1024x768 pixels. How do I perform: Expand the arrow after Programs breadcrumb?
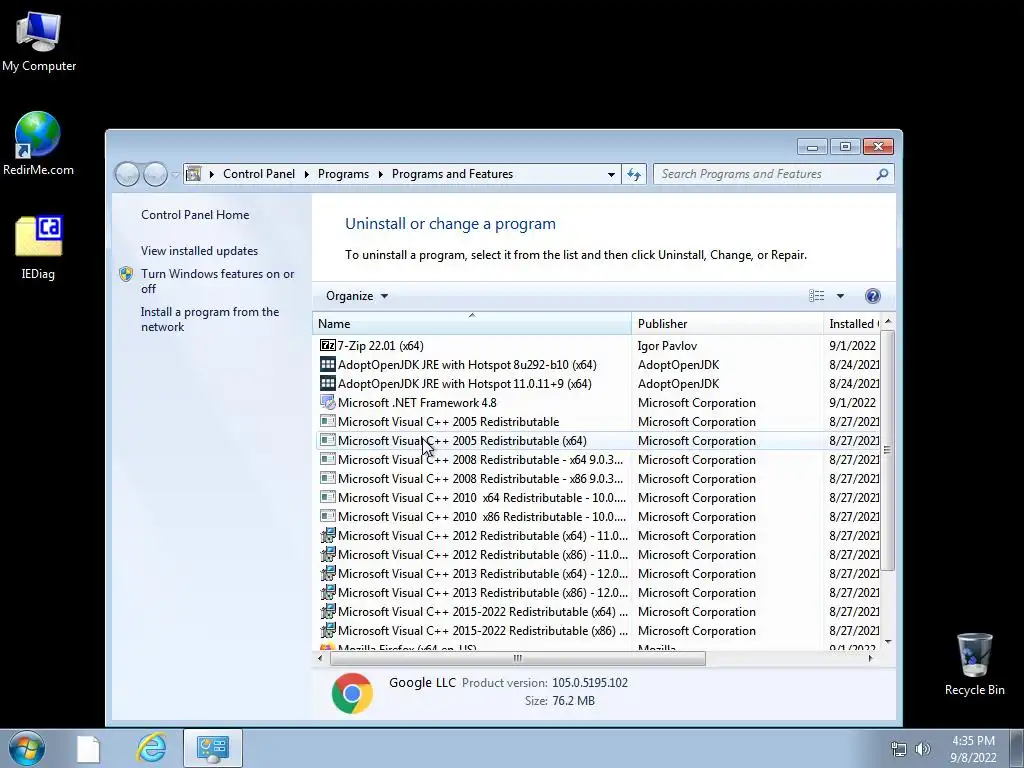[x=380, y=174]
